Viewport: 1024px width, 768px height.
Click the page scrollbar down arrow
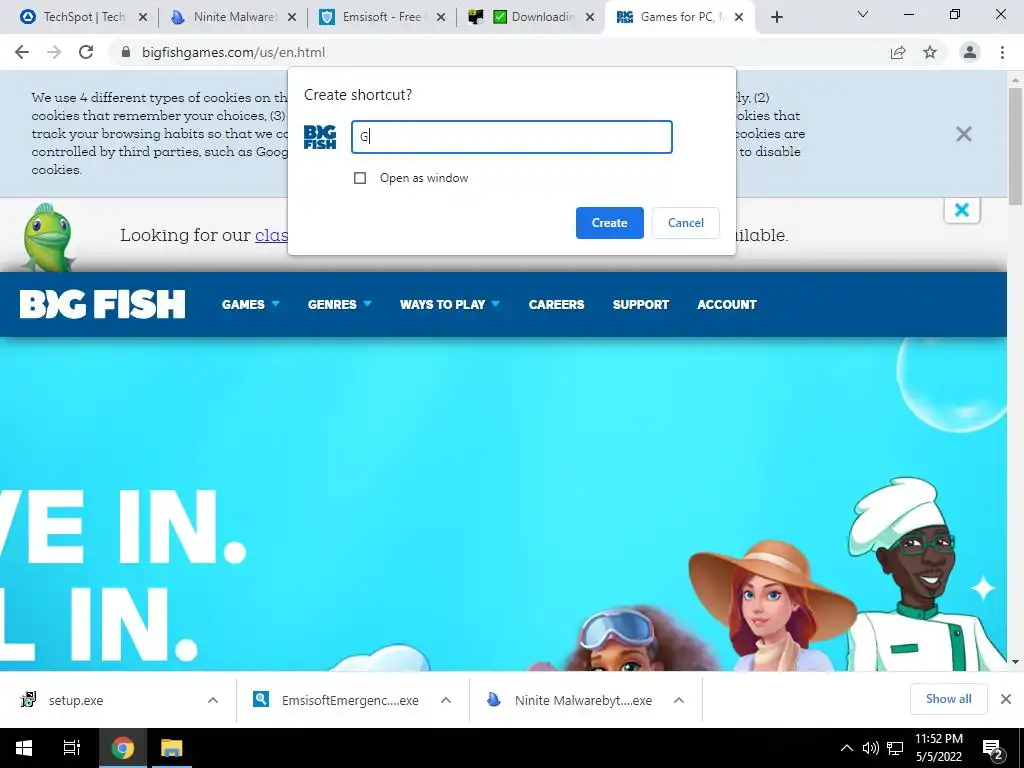1016,662
